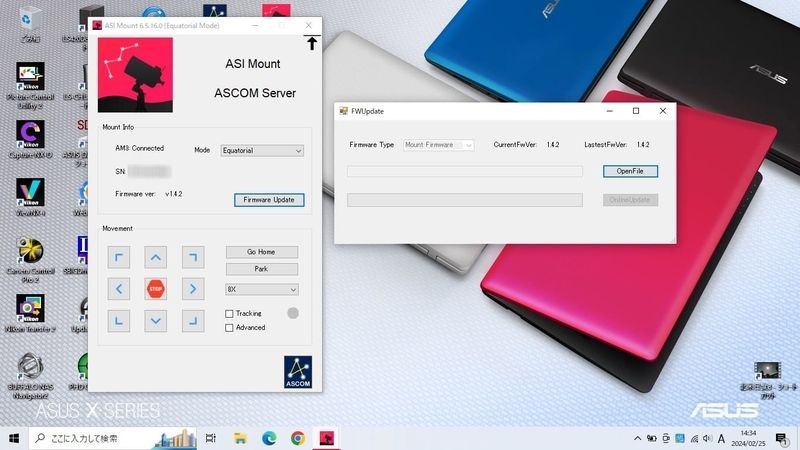Click the left arrow movement button

119,289
